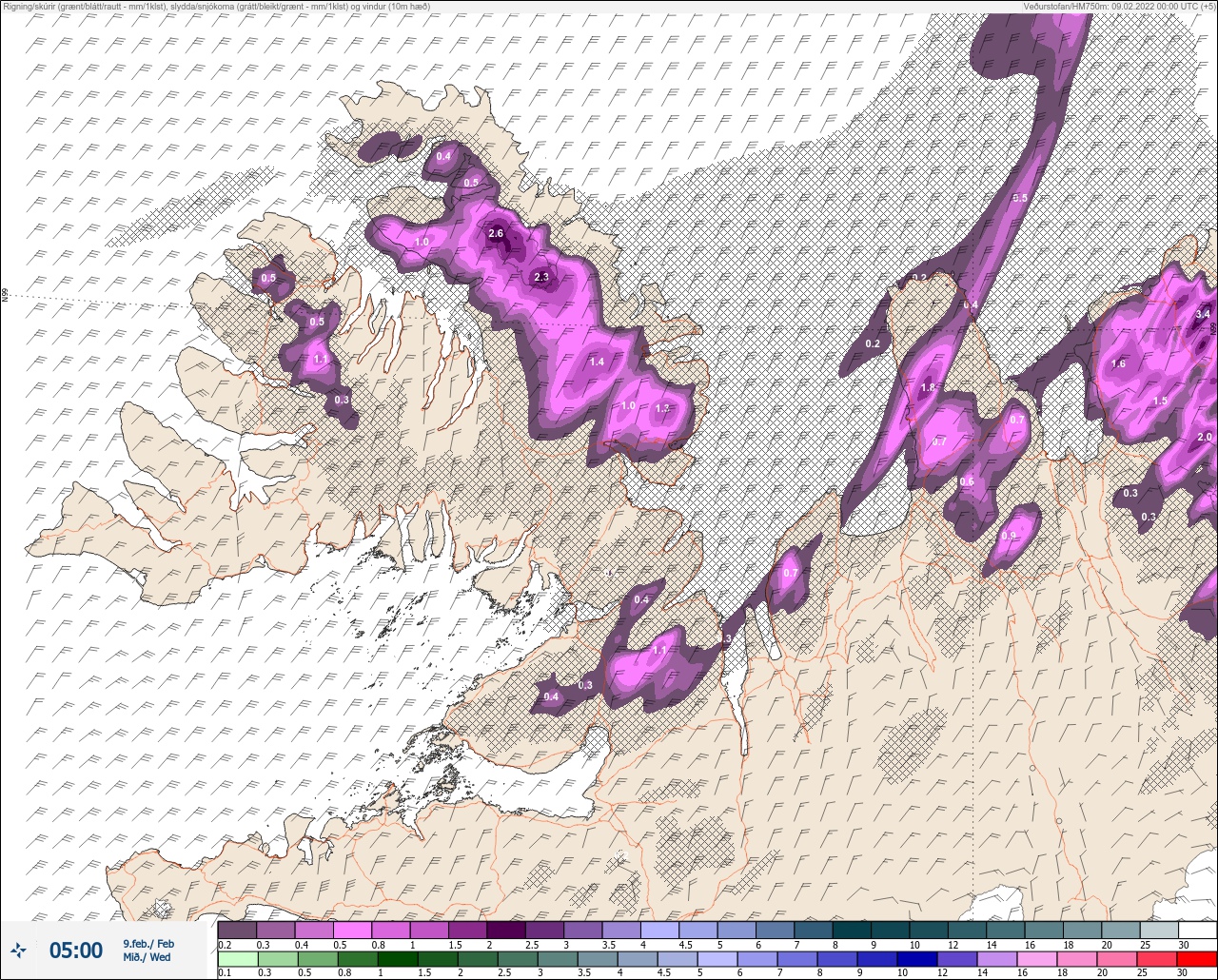This screenshot has width=1218, height=980.
Task: Click the '9.feb./ Feb' date label
Action: click(148, 943)
